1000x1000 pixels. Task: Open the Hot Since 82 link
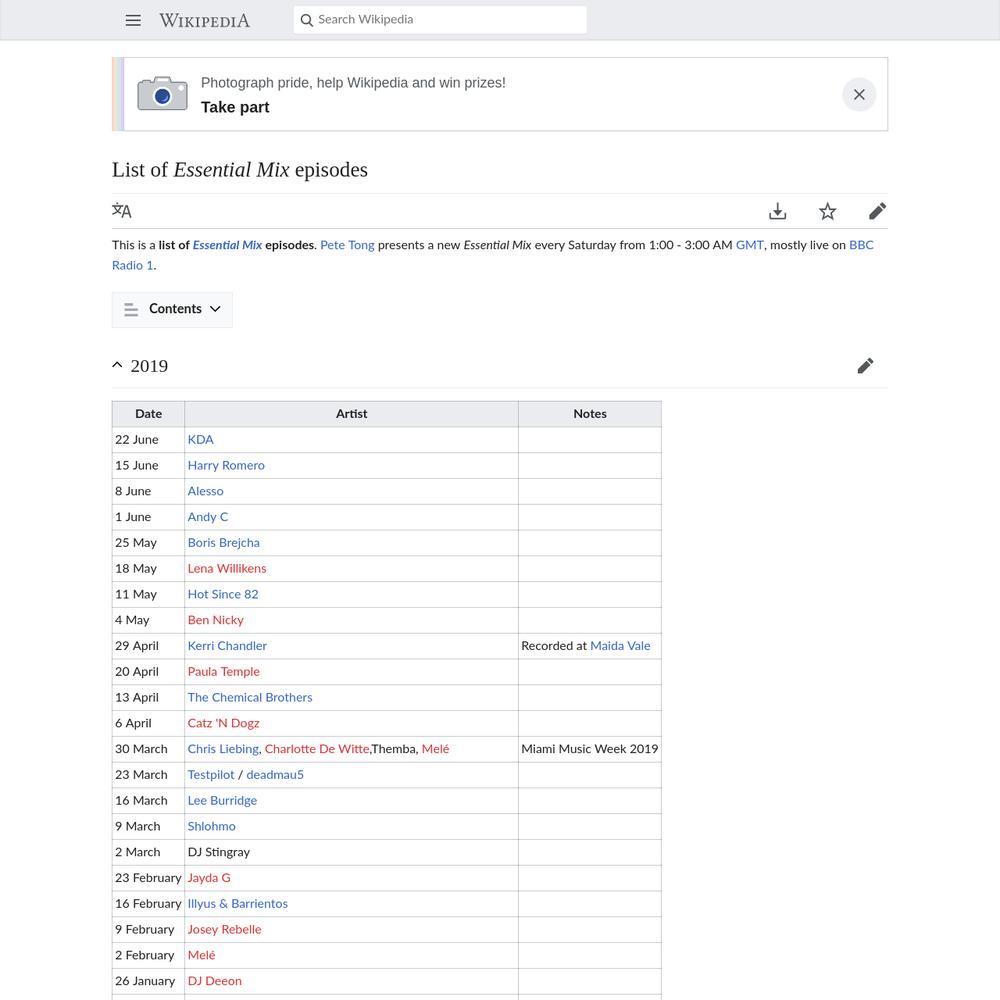click(223, 594)
